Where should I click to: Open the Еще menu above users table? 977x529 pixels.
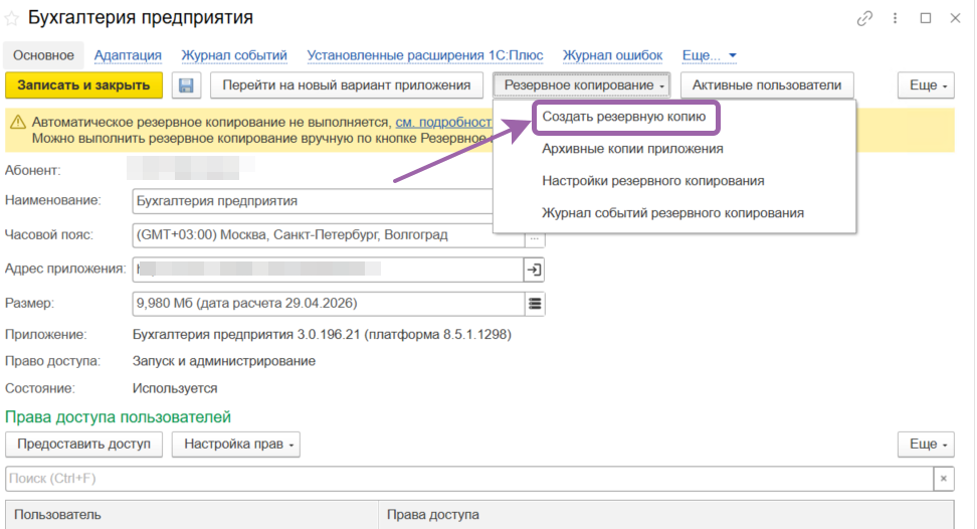pyautogui.click(x=926, y=444)
